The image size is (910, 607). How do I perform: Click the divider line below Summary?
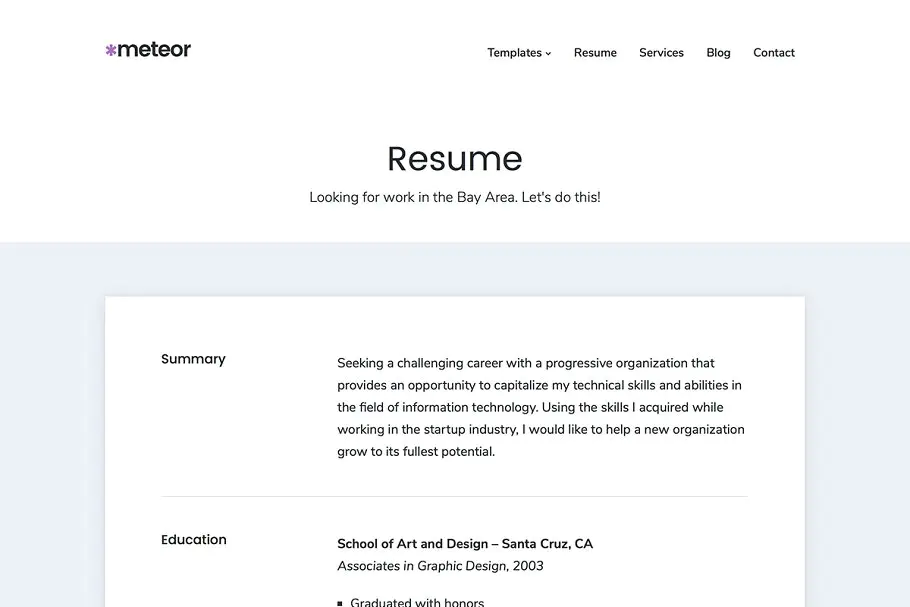(454, 497)
